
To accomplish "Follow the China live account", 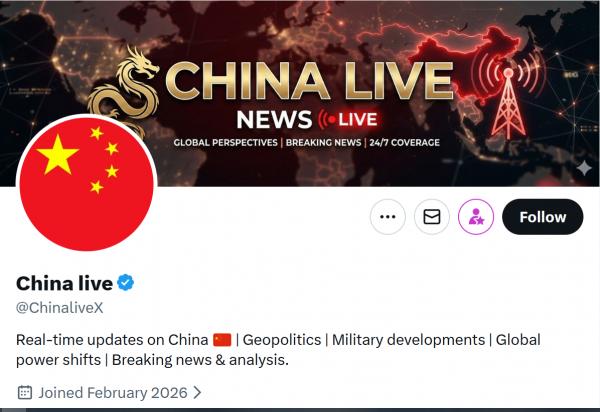I will (543, 217).
